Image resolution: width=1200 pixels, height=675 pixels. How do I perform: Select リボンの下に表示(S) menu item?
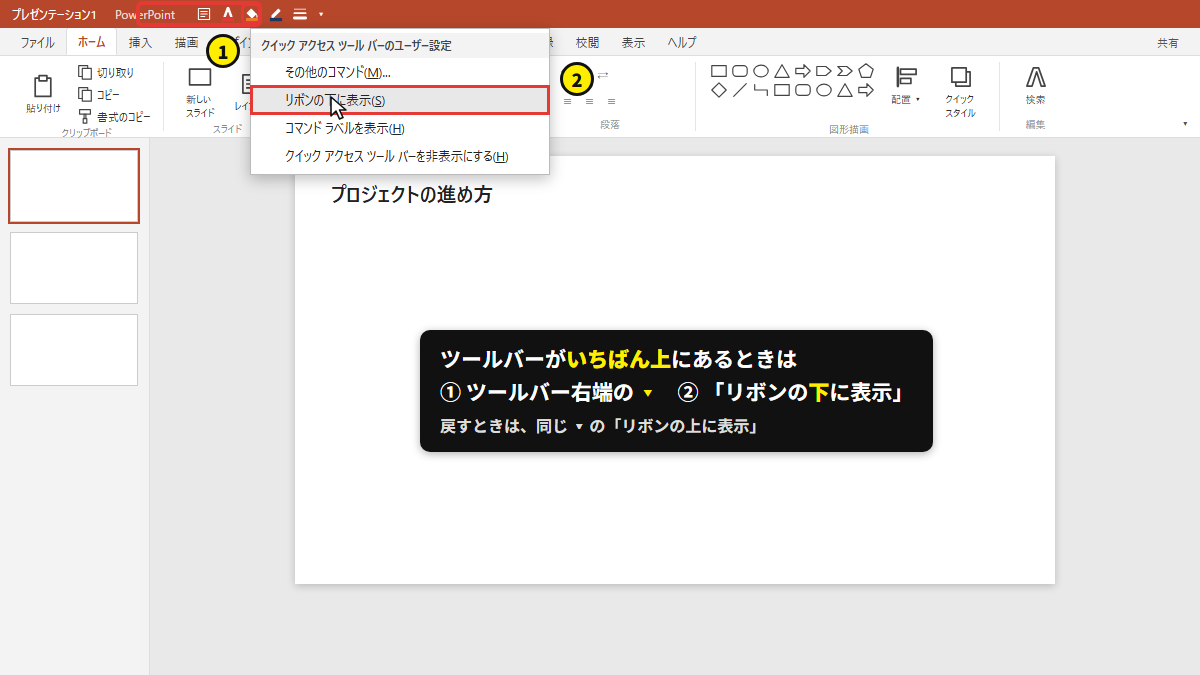coord(400,100)
